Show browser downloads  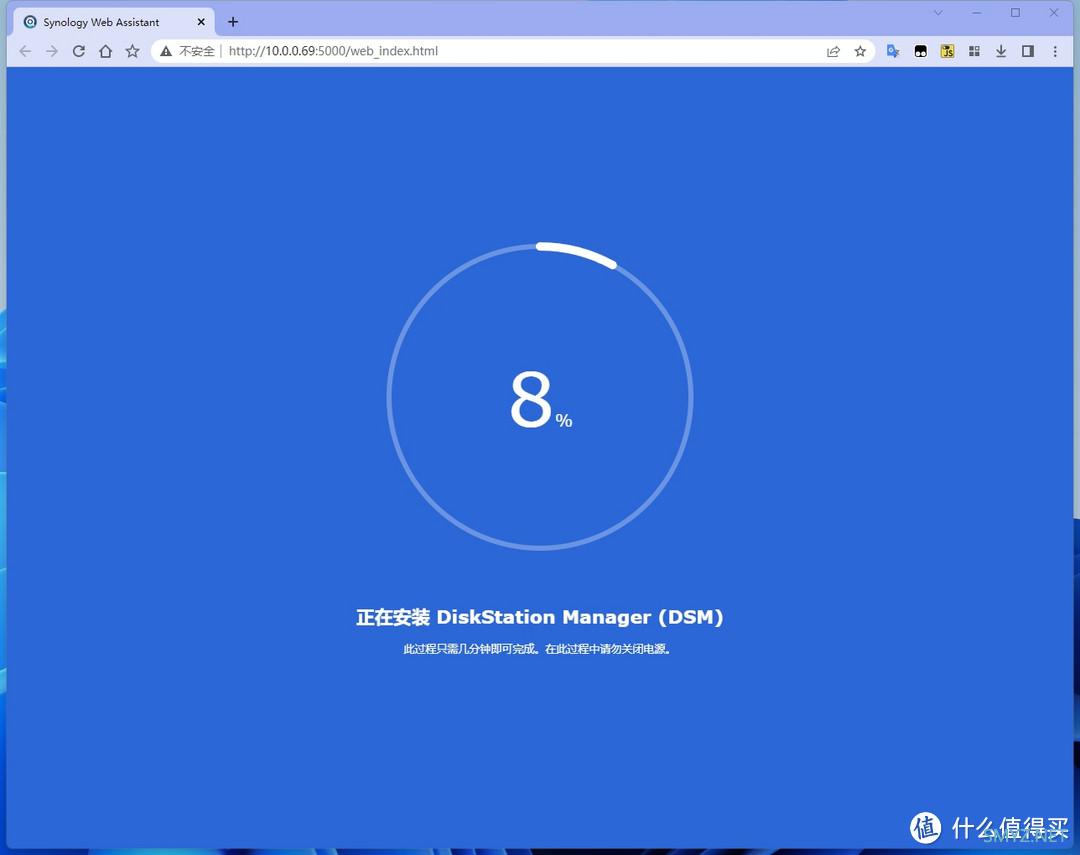click(x=1001, y=51)
